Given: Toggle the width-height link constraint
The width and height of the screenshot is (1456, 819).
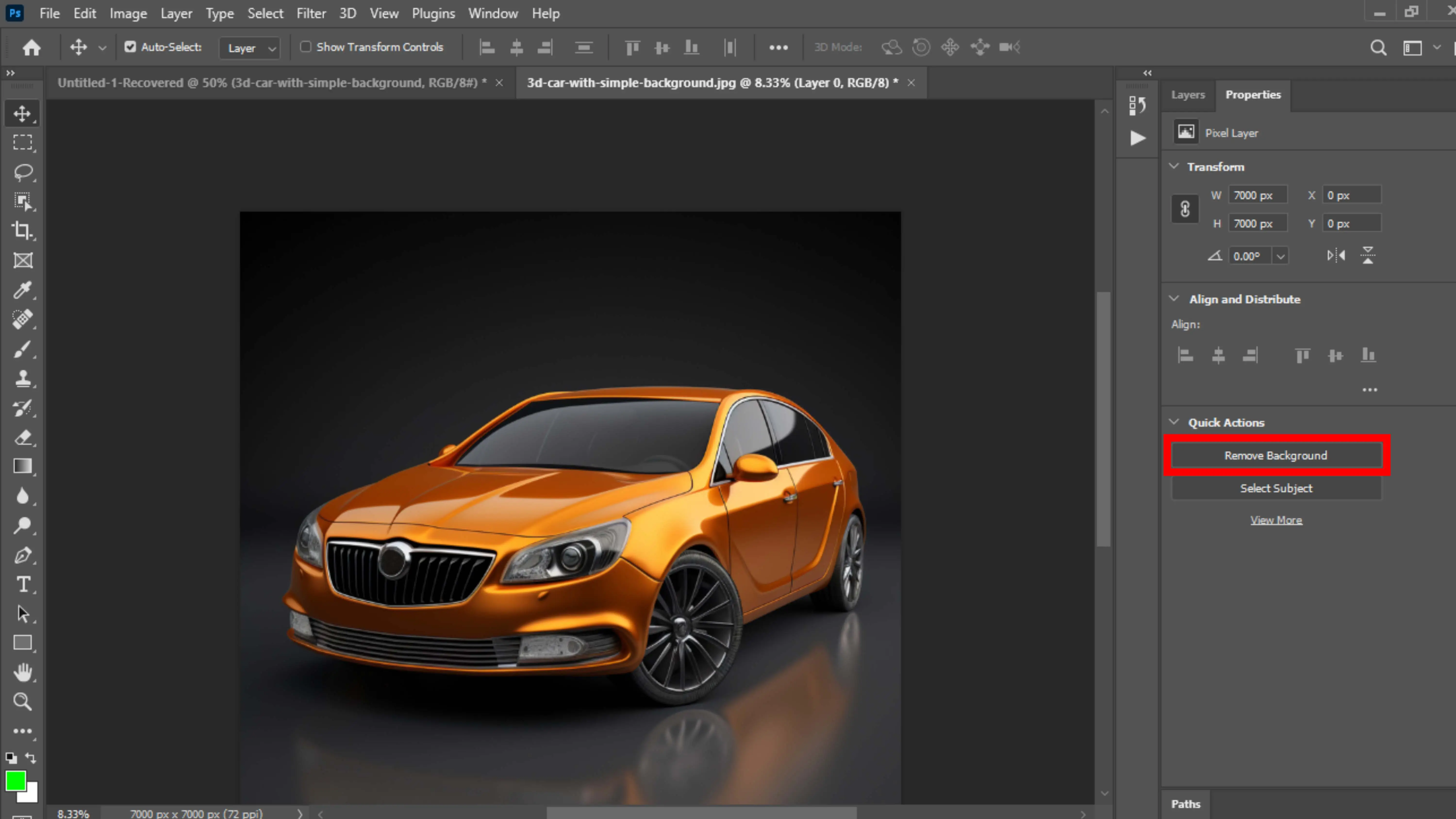Looking at the screenshot, I should click(x=1185, y=209).
